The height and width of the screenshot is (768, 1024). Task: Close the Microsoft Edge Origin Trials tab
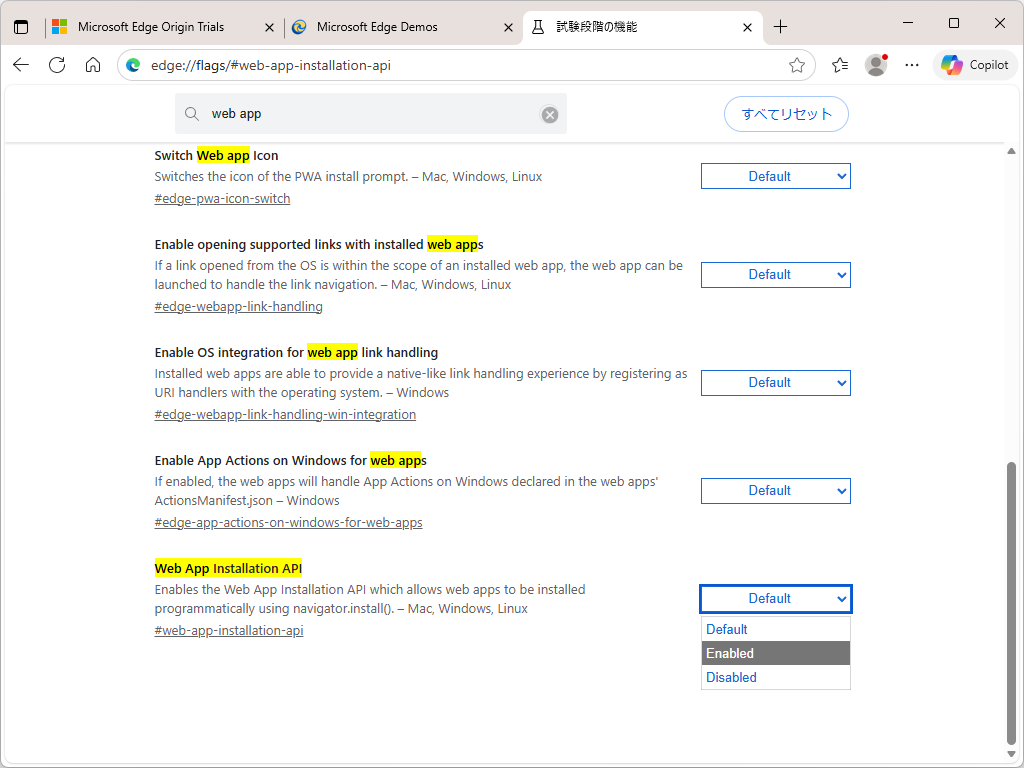(269, 27)
